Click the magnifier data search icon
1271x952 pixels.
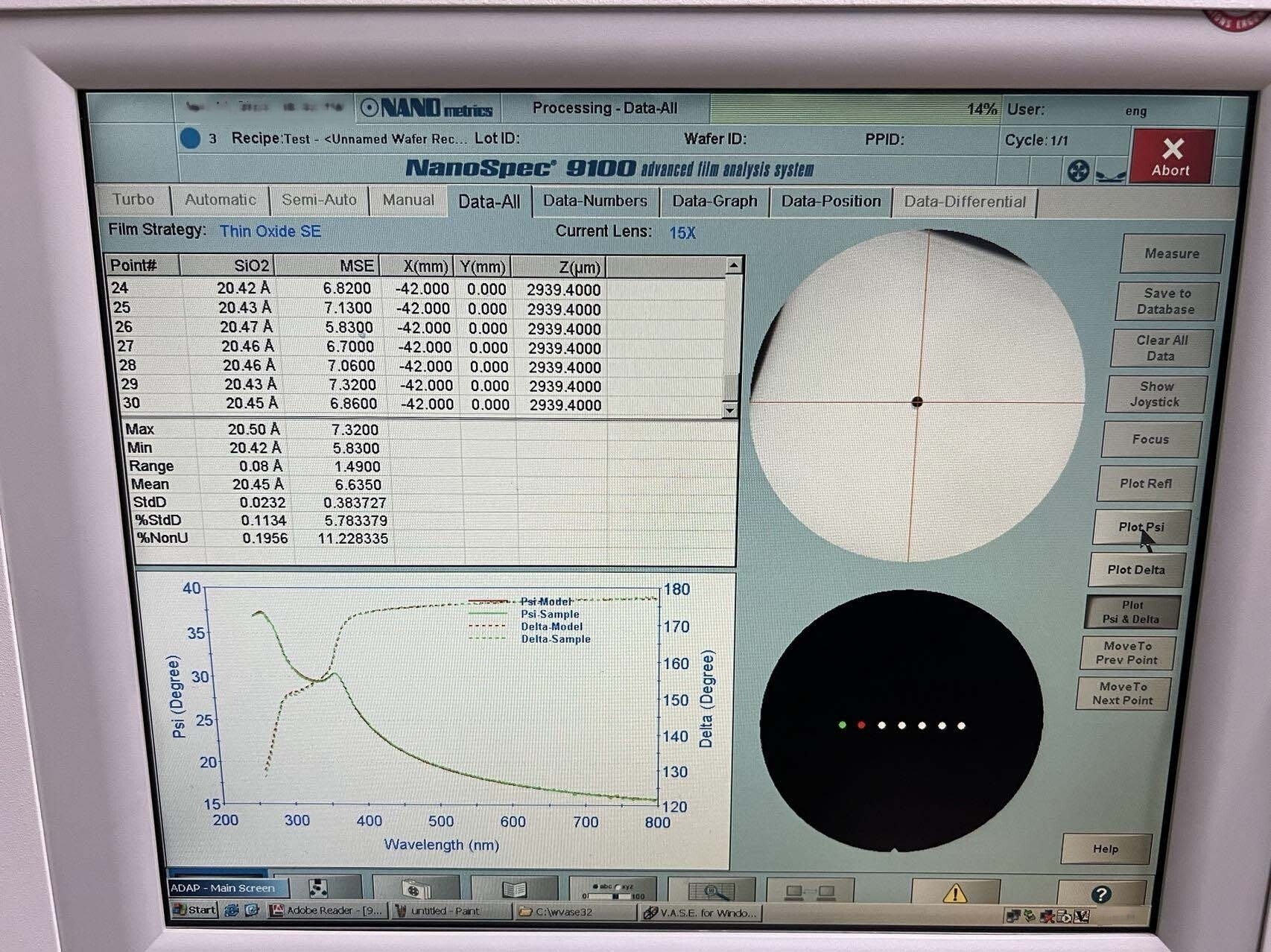click(x=711, y=891)
